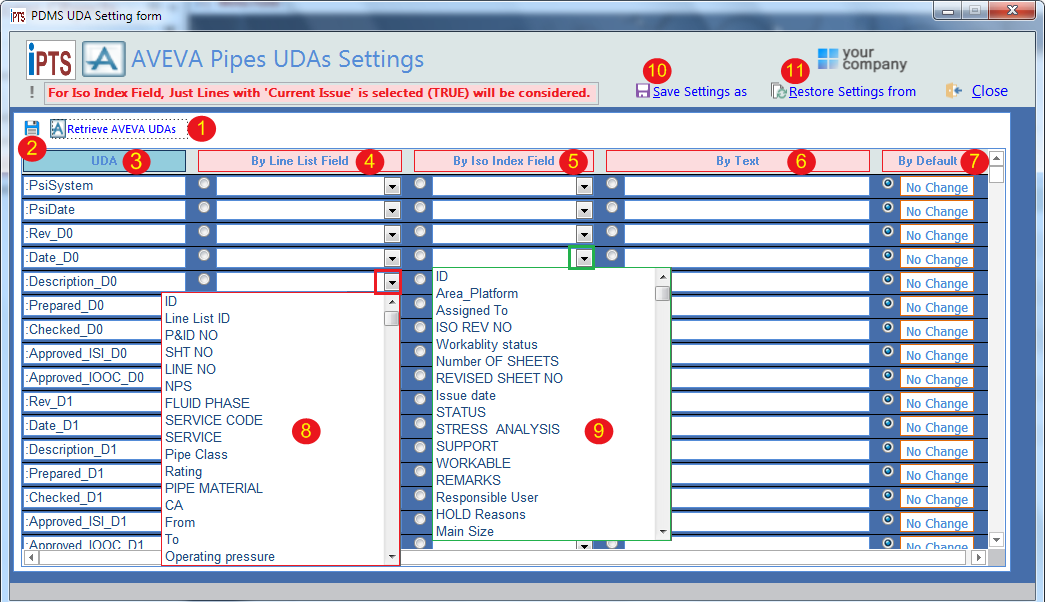
Task: Click the Close door-arrow icon
Action: [x=954, y=91]
